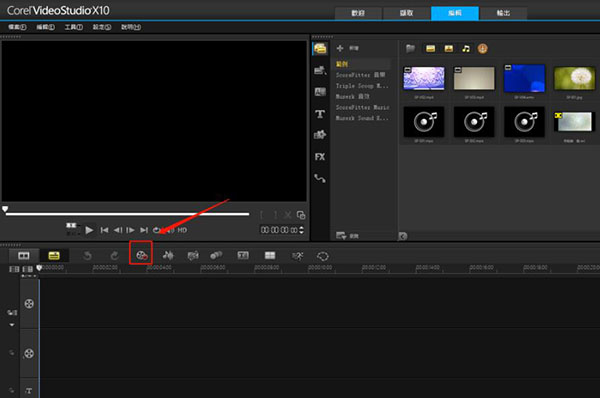The width and height of the screenshot is (600, 398).
Task: Open the Multi-Camera Editor tool
Action: pos(270,255)
